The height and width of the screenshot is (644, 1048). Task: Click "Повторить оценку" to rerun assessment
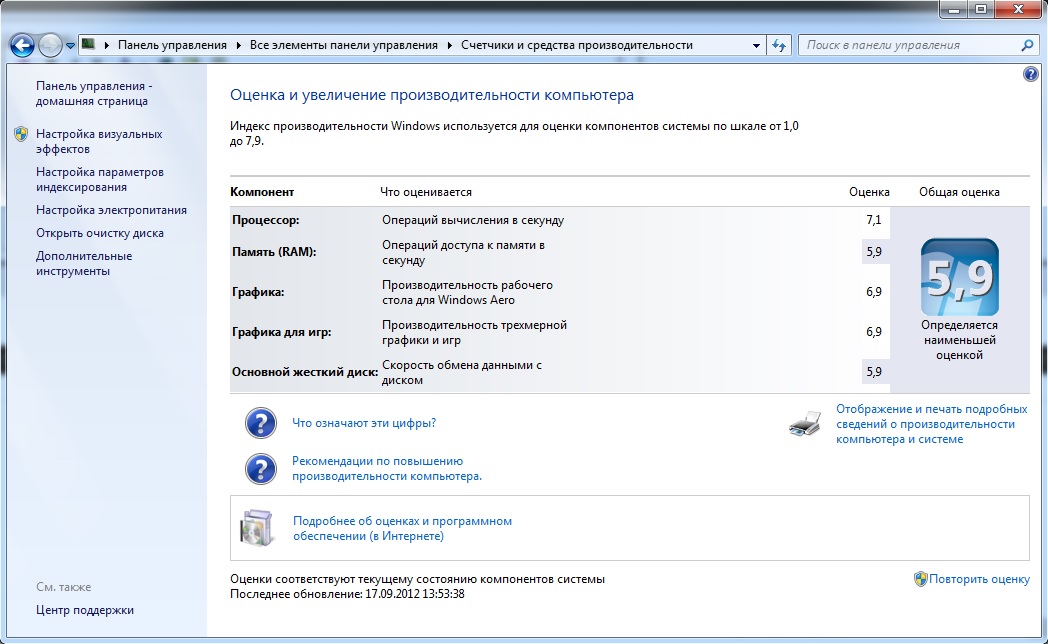(978, 579)
